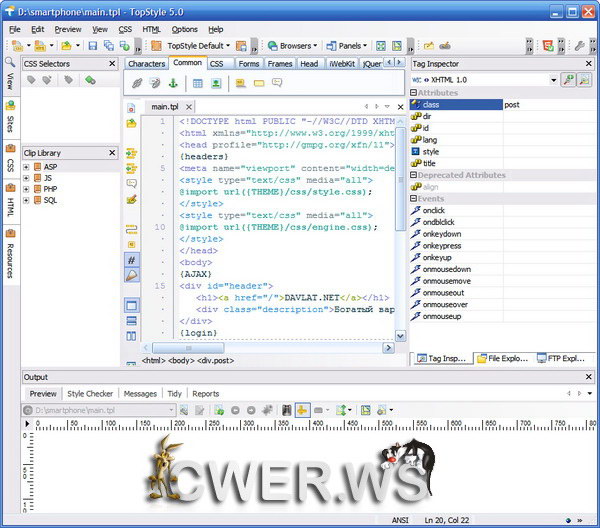Expand the ASP folder in Clip Library
The width and height of the screenshot is (600, 528).
click(27, 167)
